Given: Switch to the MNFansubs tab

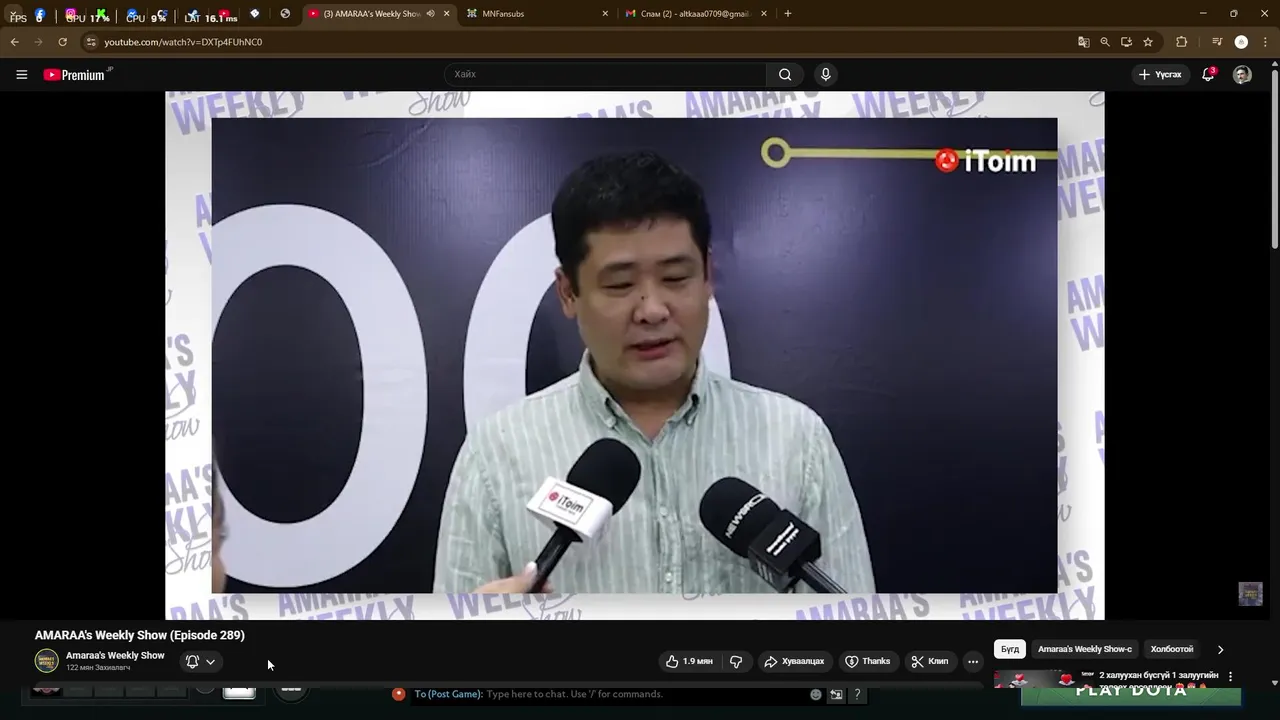Looking at the screenshot, I should pos(538,14).
